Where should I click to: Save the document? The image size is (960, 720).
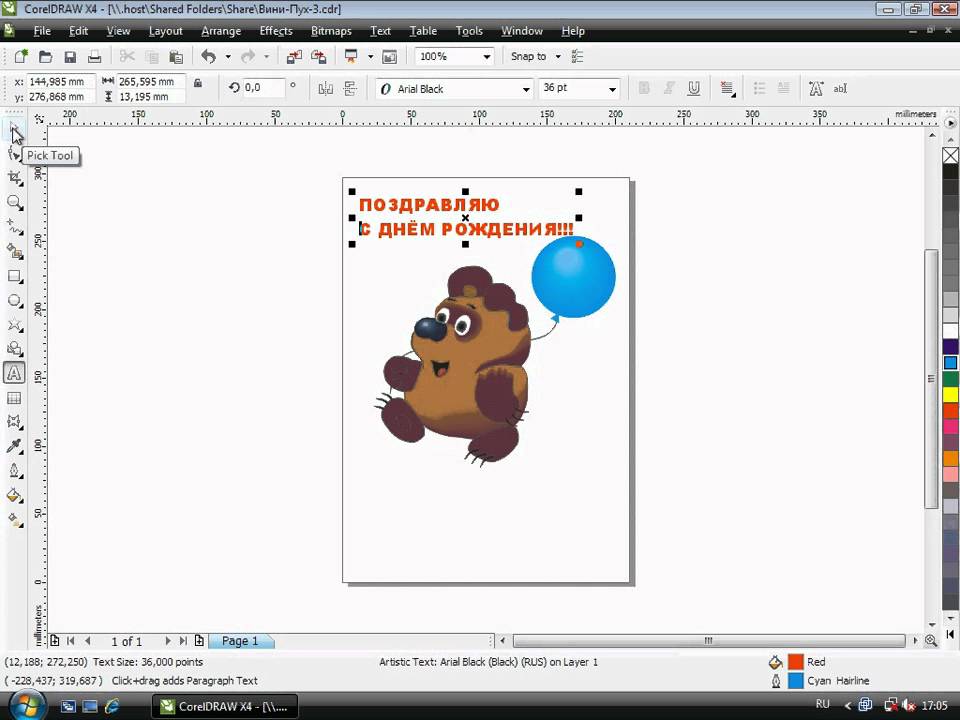[x=70, y=57]
